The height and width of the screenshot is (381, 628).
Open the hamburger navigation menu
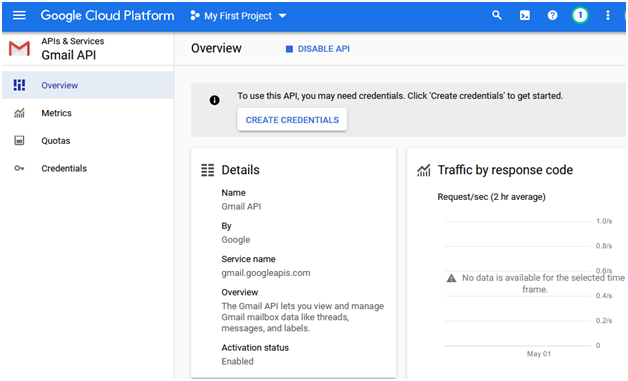tap(19, 16)
